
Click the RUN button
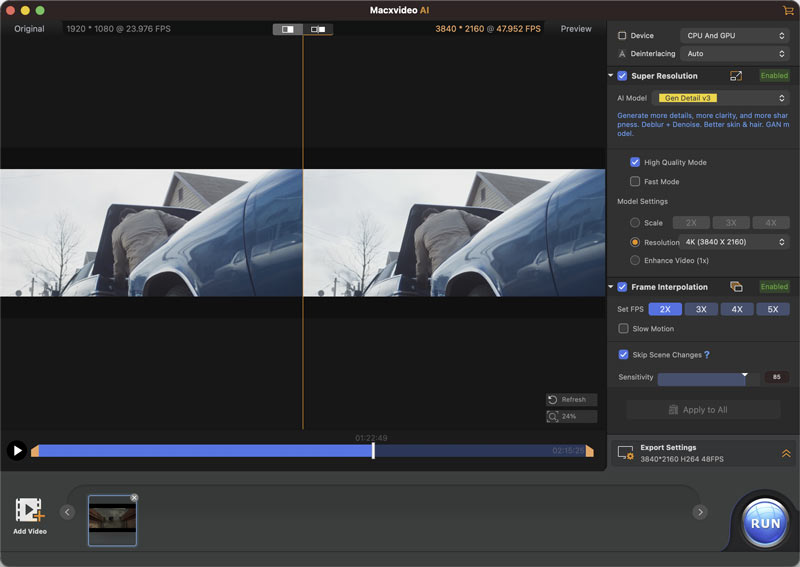[x=765, y=523]
